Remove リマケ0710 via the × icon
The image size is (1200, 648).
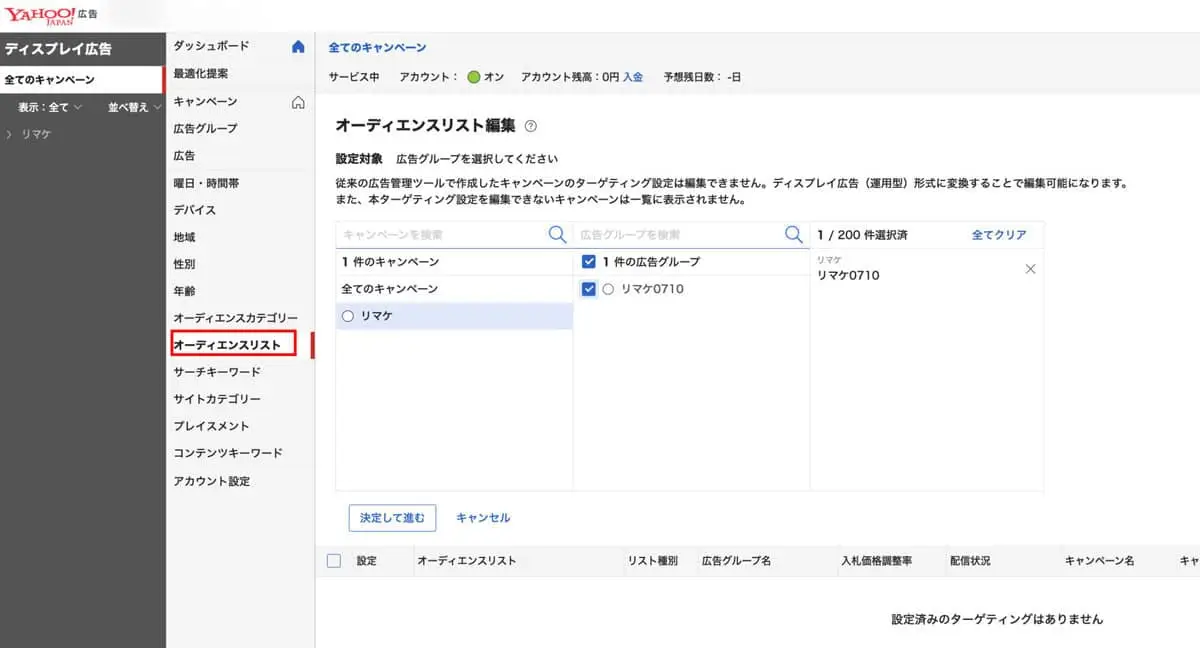1031,268
